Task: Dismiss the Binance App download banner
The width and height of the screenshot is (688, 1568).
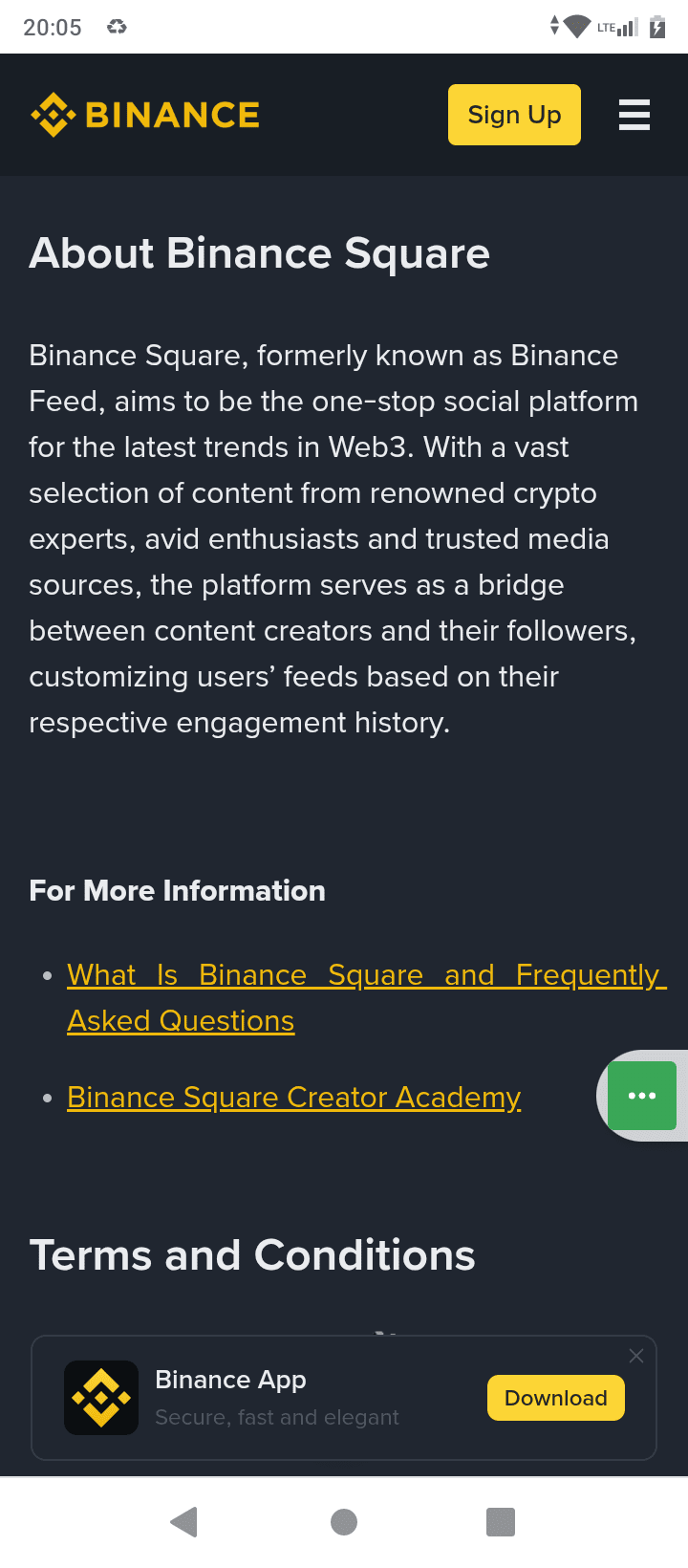Action: tap(636, 1356)
